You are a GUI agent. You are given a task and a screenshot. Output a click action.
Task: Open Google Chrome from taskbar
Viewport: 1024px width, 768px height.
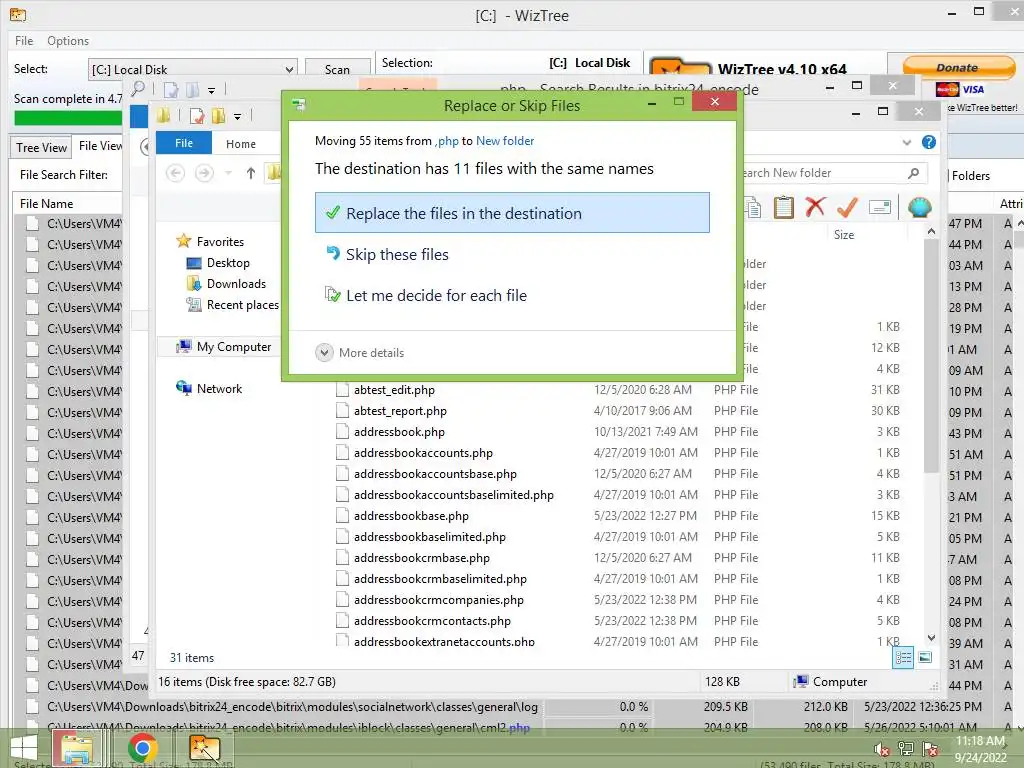click(142, 748)
